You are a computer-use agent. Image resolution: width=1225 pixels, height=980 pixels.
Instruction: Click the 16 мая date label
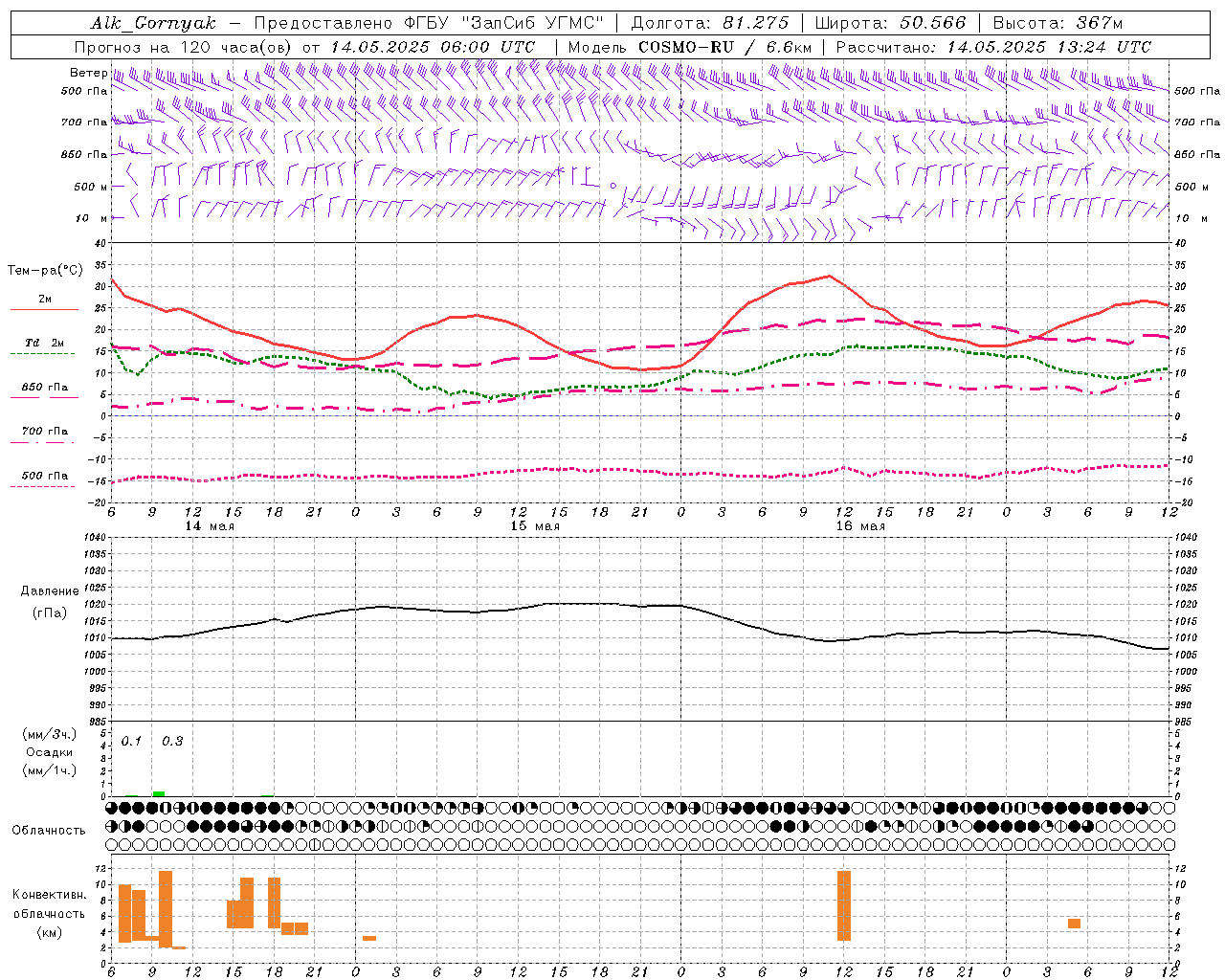point(860,526)
